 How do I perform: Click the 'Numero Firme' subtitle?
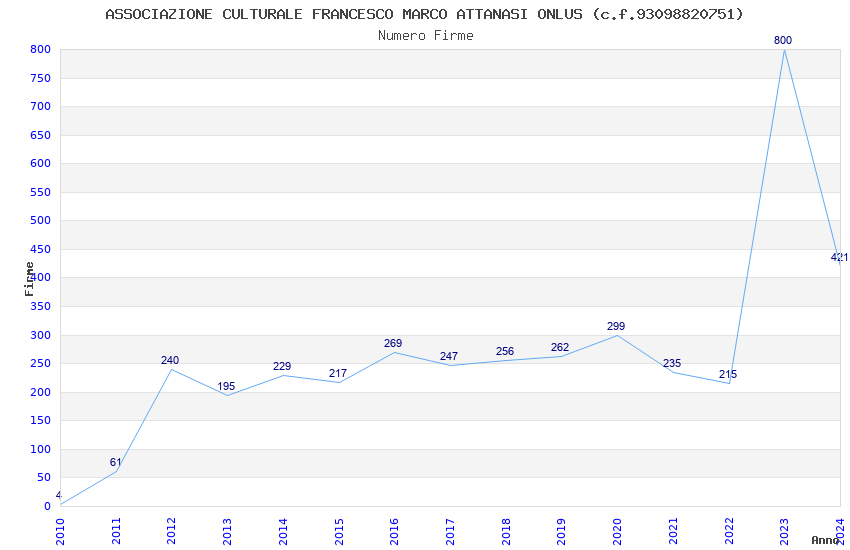pos(426,36)
